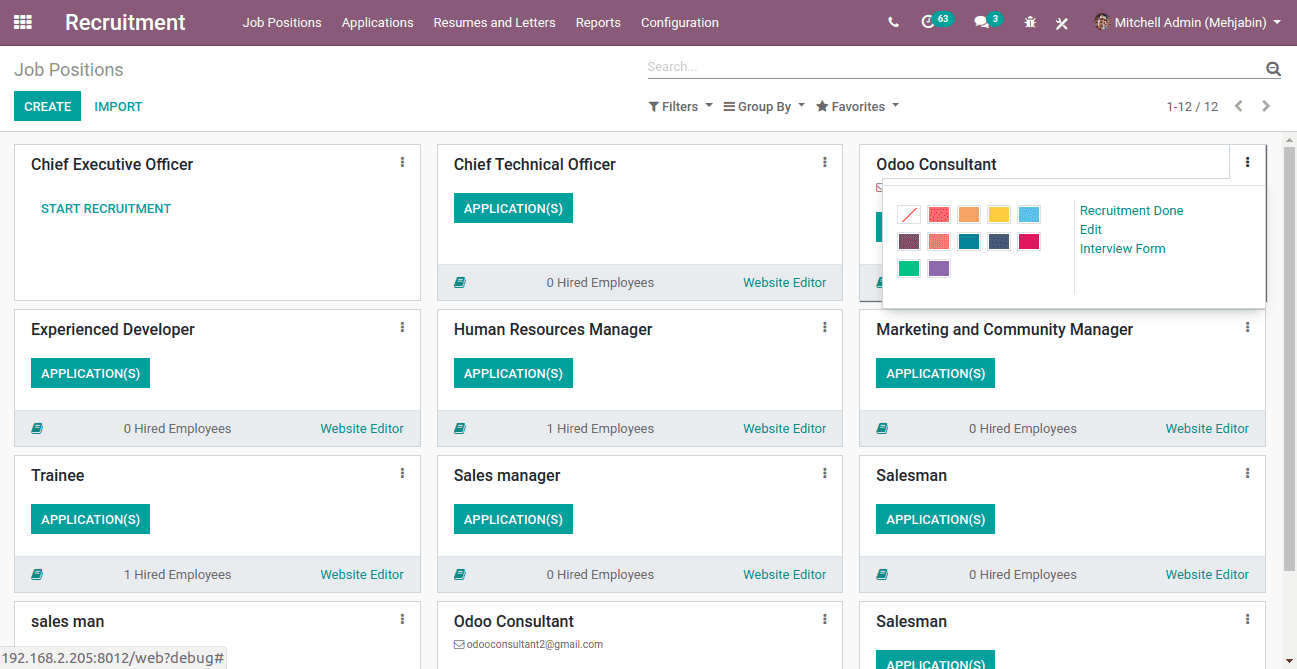Click book icon on Marketing and Community Manager card
Screen dimensions: 1297x669
pyautogui.click(x=882, y=429)
